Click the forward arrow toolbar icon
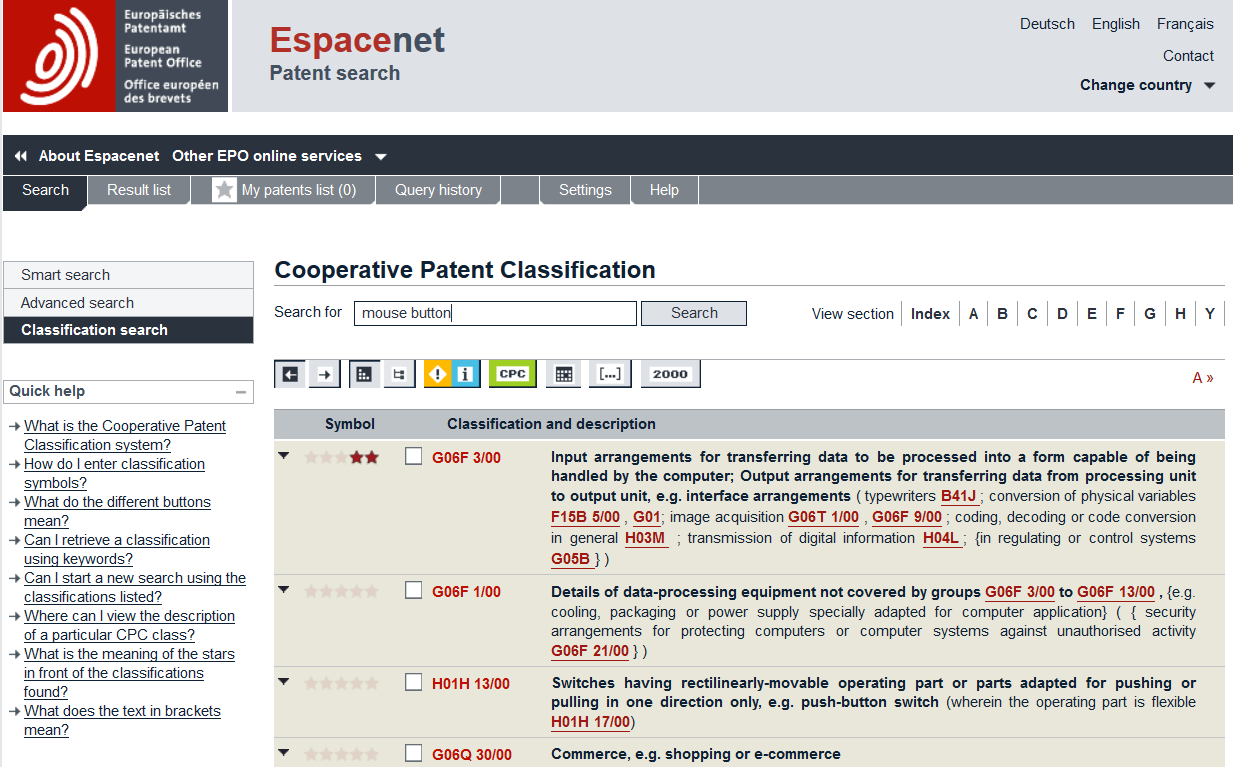This screenshot has height=767, width=1233. pyautogui.click(x=324, y=374)
